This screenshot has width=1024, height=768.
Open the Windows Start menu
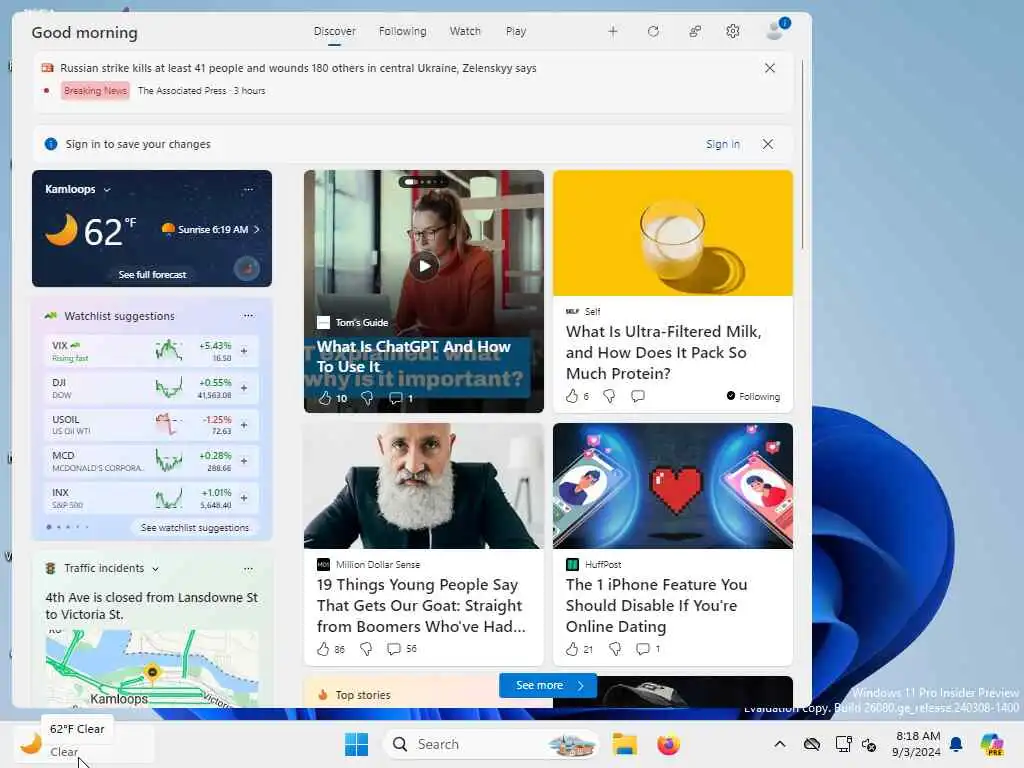tap(357, 744)
